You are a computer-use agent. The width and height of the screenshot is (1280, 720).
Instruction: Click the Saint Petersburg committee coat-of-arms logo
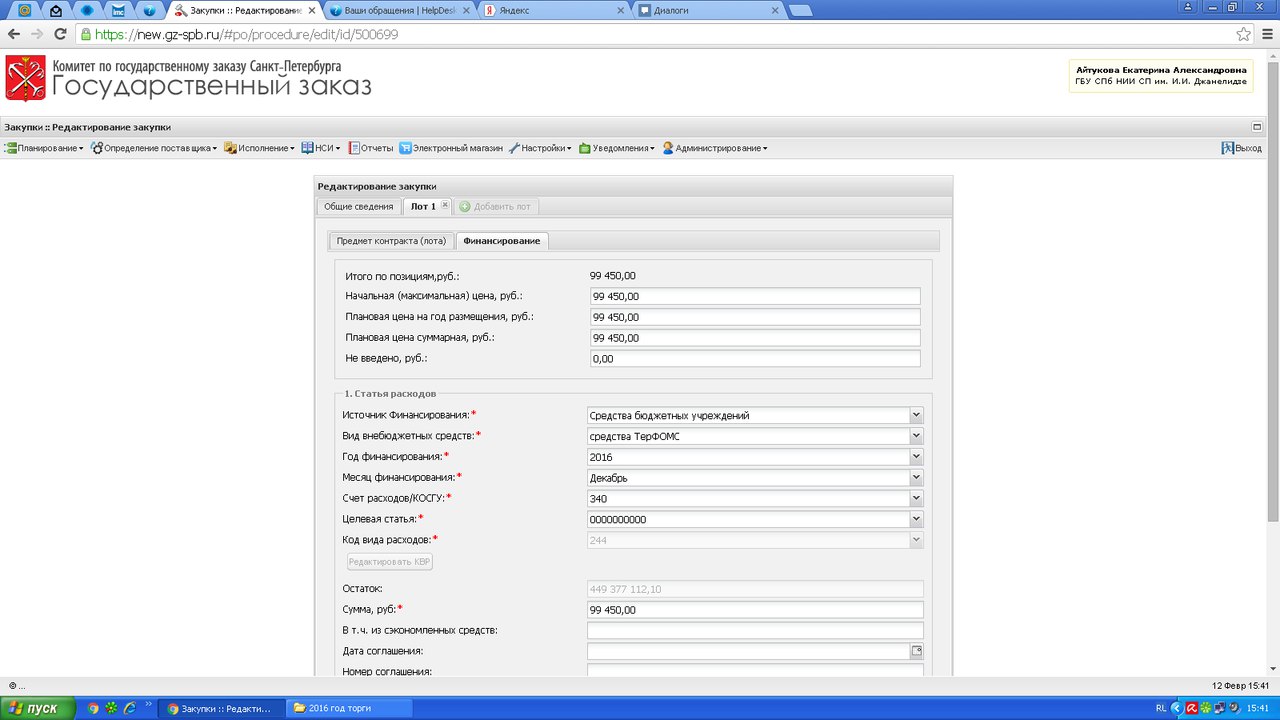click(25, 78)
